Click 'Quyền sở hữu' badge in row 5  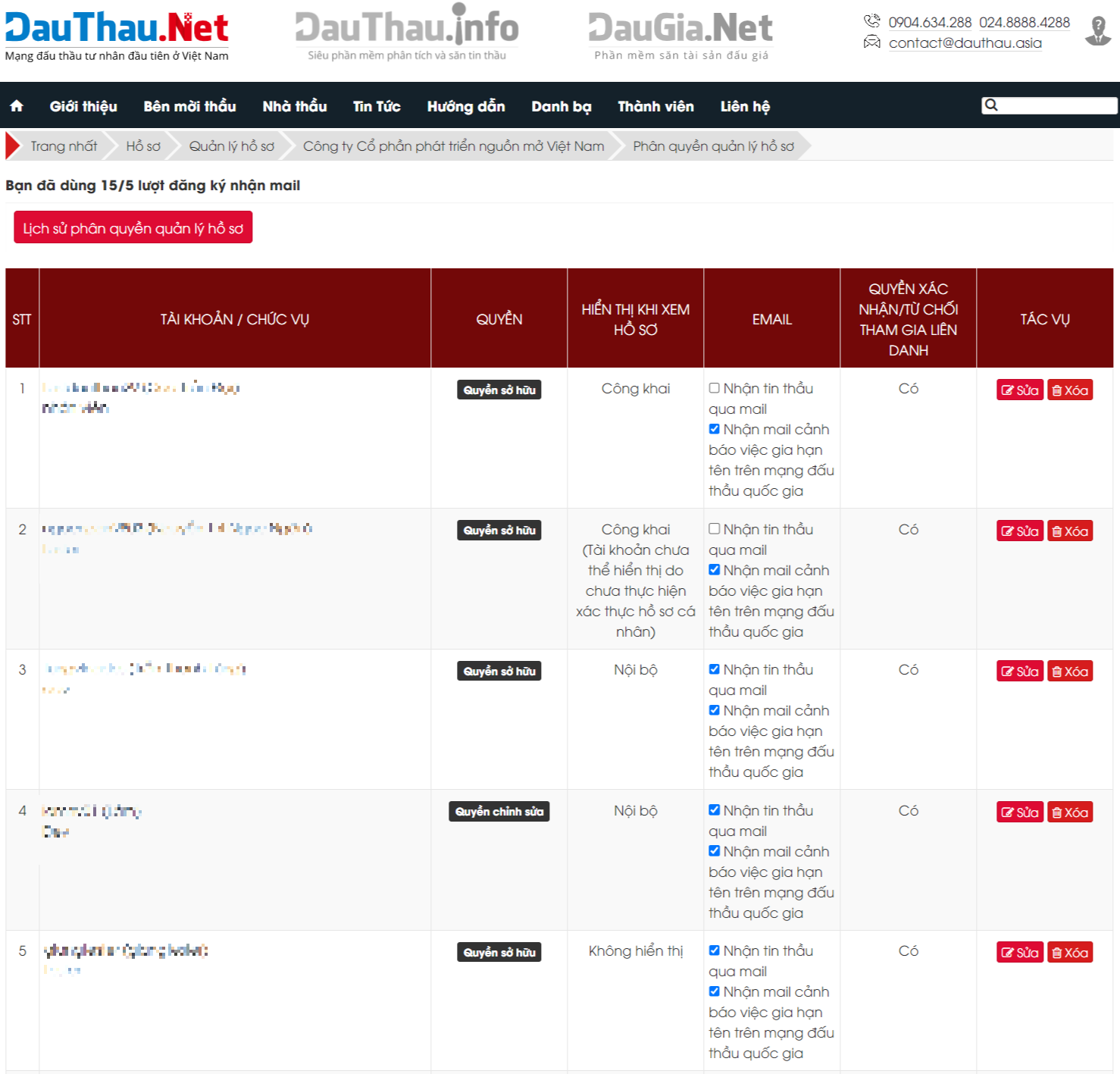tap(499, 953)
